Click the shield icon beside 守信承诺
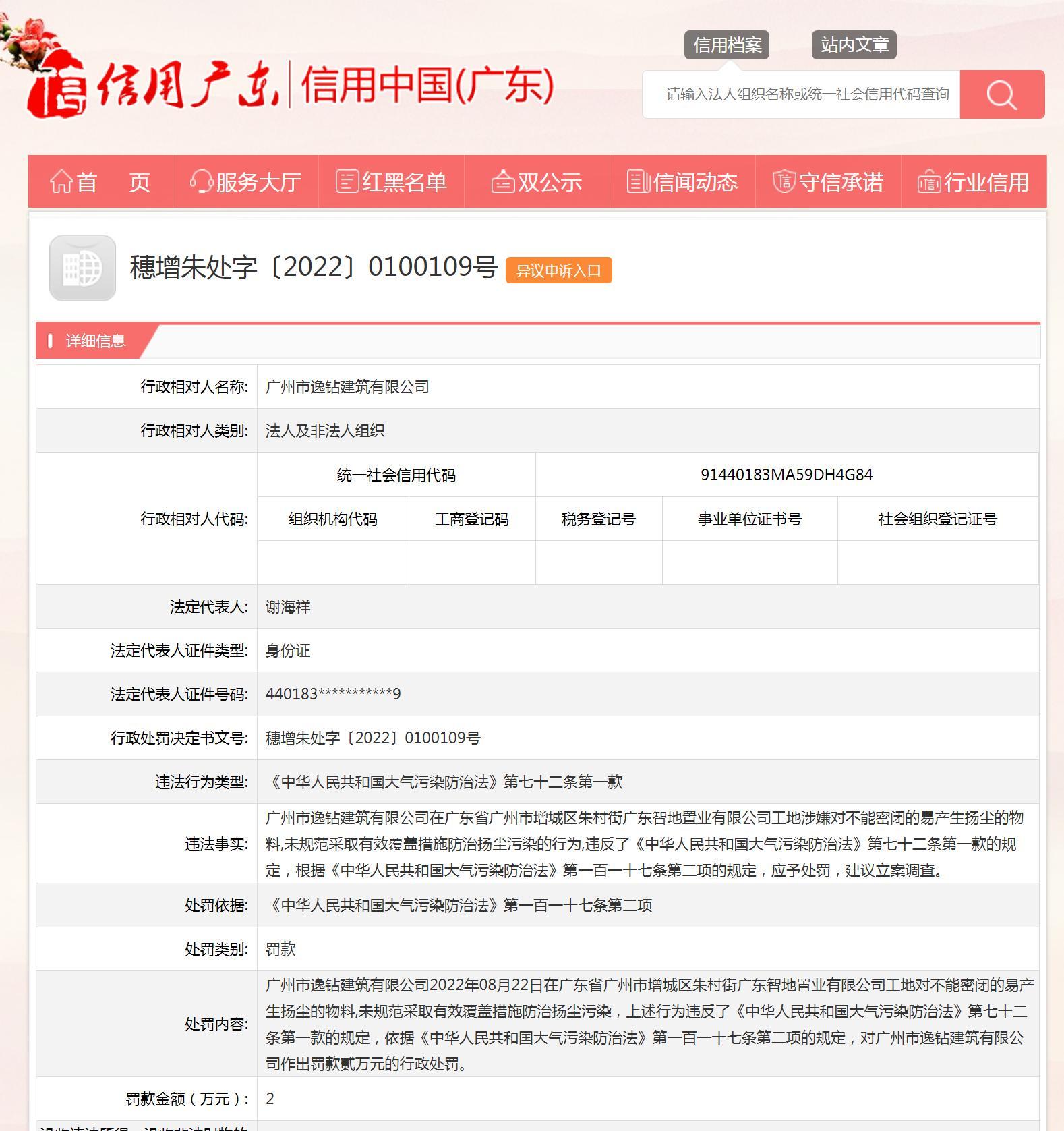Screen dimensions: 1064x1131 click(784, 181)
